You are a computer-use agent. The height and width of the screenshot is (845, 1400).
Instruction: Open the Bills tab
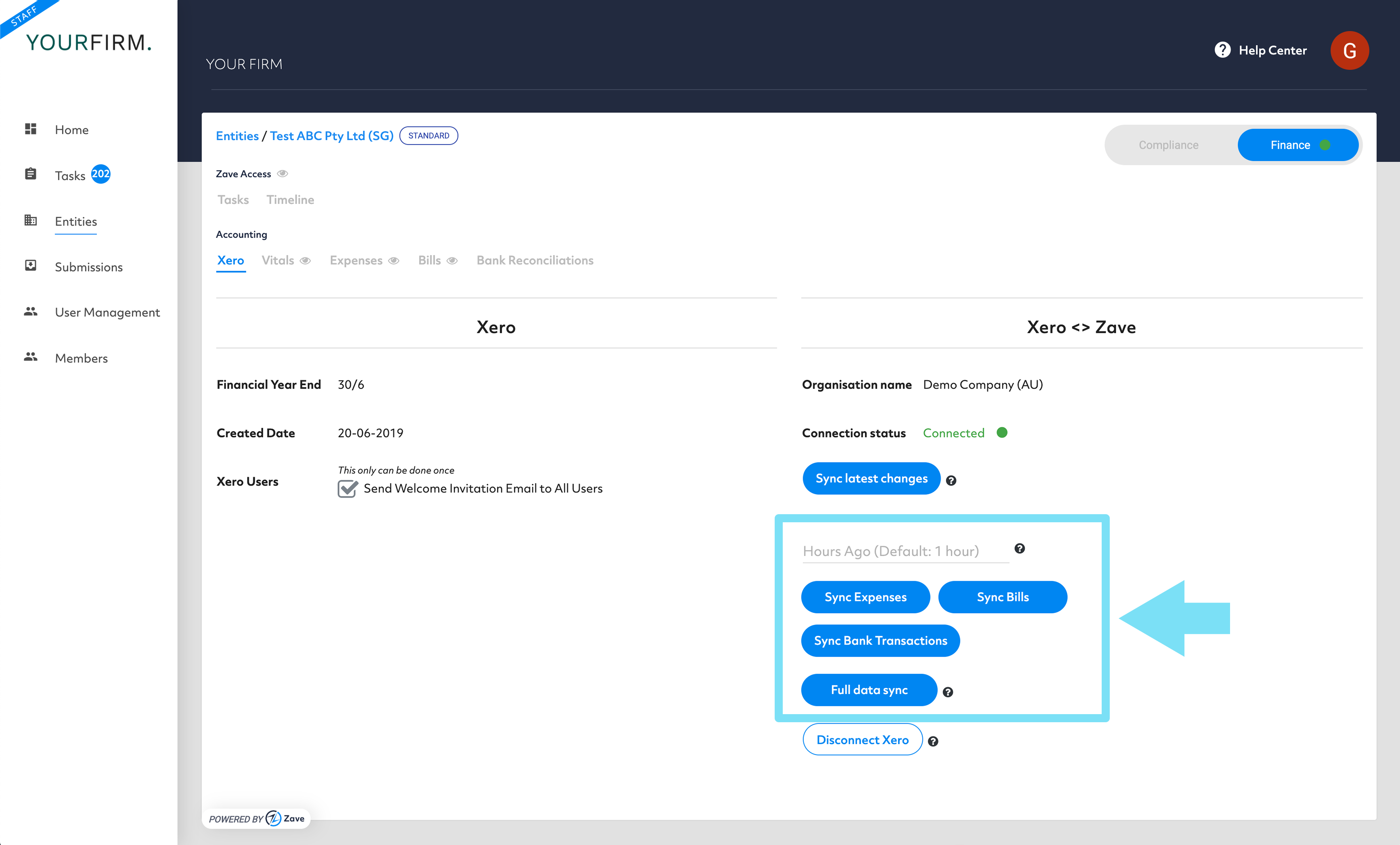point(430,261)
